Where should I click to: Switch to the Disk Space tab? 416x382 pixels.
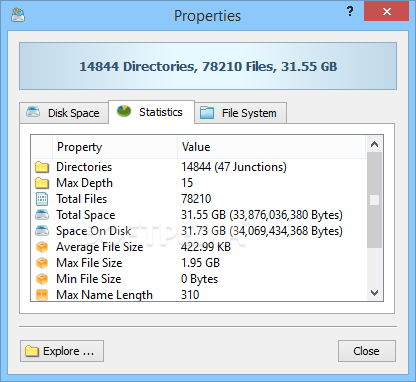coord(64,113)
